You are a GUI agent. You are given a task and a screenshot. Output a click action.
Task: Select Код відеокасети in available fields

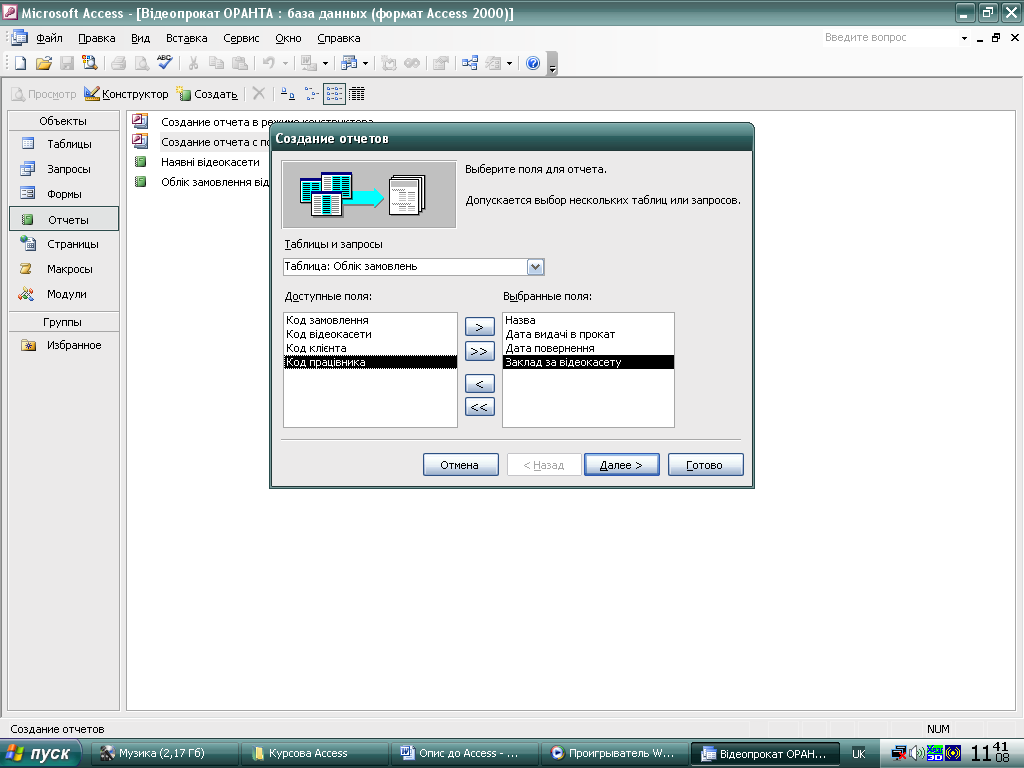[370, 334]
